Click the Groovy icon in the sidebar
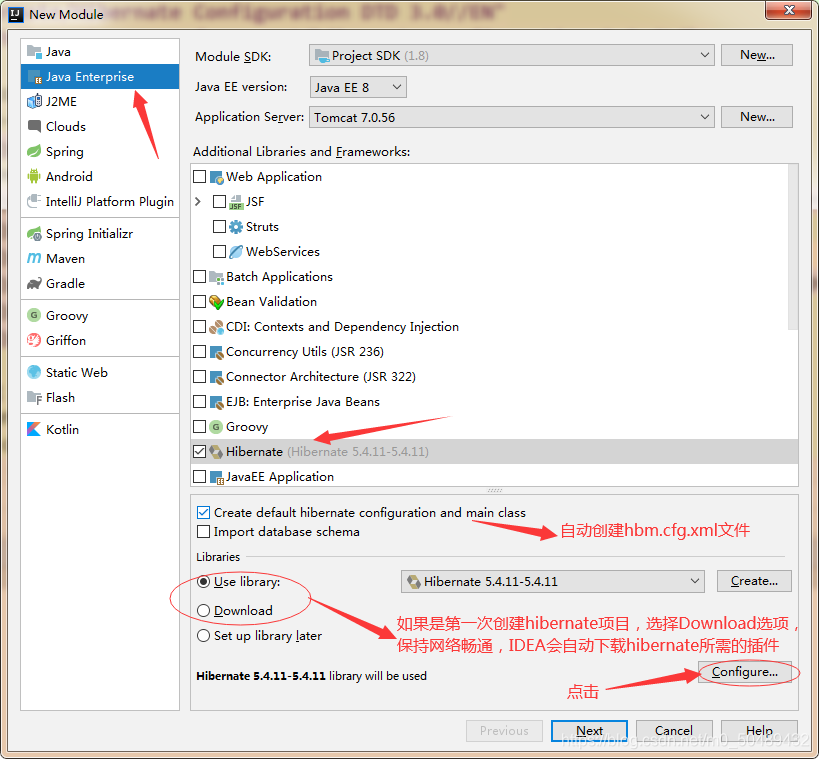Screen dimensions: 819x759 (34, 316)
